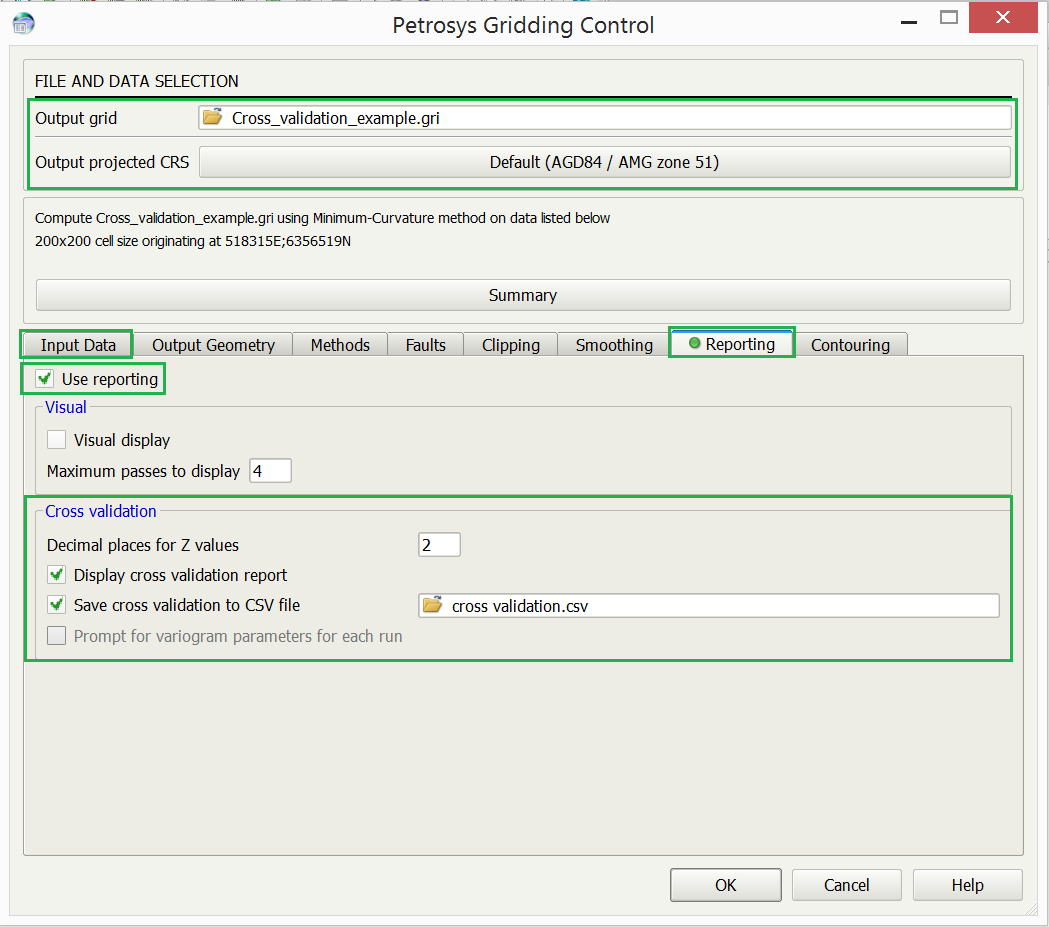The width and height of the screenshot is (1049, 927).
Task: Enable the Visual display checkbox
Action: (x=57, y=440)
